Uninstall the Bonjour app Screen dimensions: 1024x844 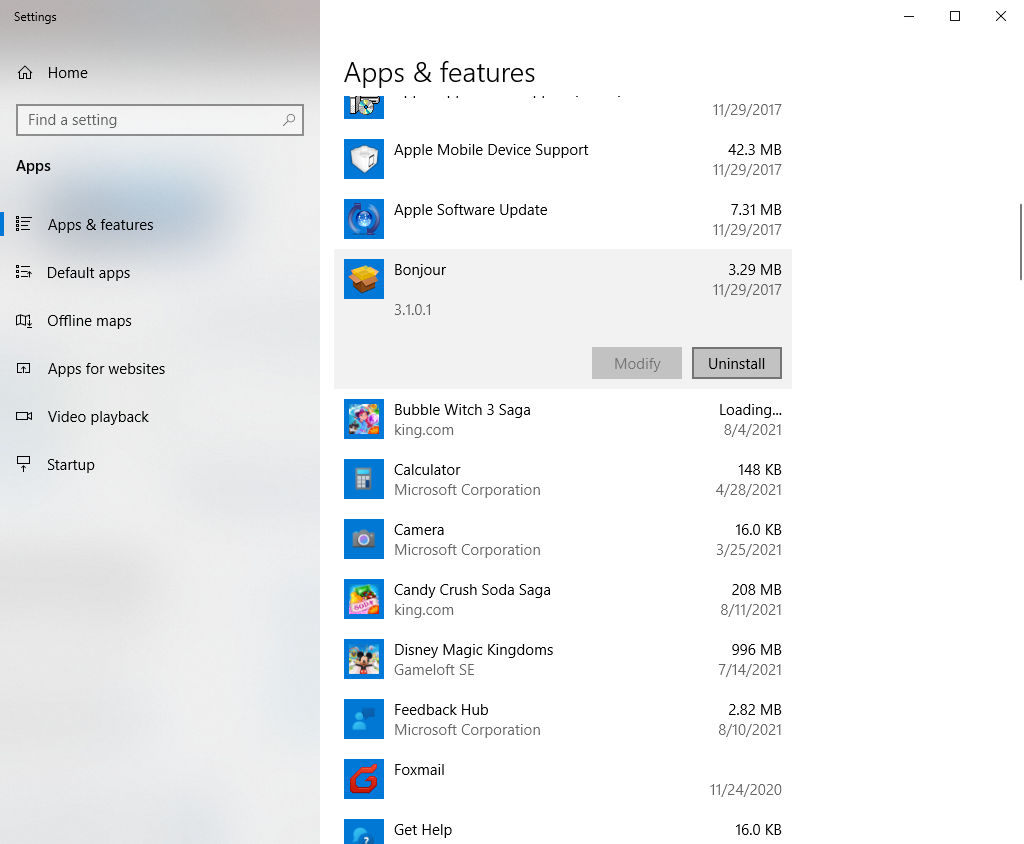(x=737, y=363)
